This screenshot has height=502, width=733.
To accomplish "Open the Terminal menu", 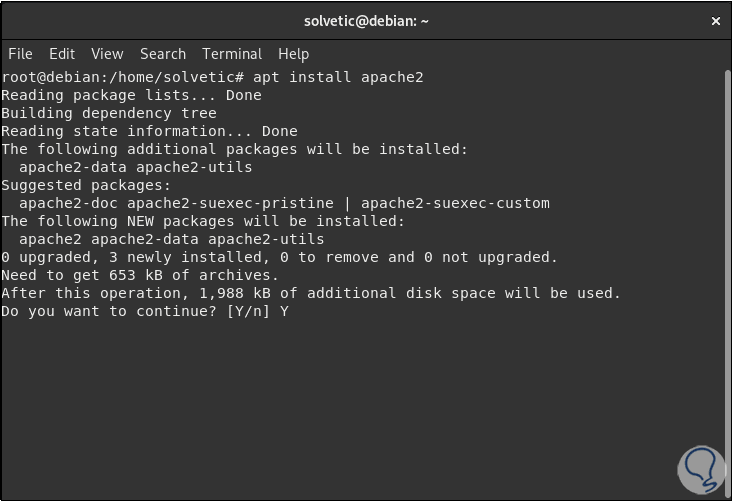I will tap(232, 54).
